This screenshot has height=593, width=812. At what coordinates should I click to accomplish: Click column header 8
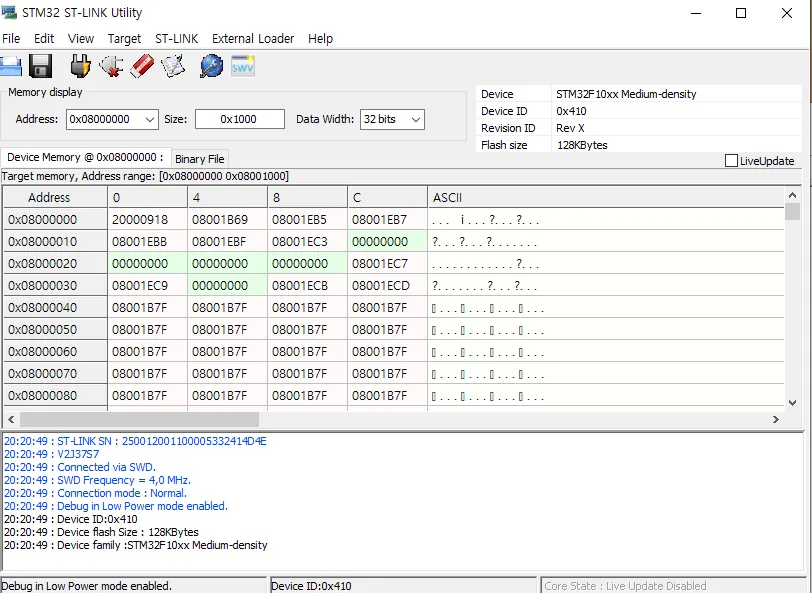pyautogui.click(x=308, y=198)
